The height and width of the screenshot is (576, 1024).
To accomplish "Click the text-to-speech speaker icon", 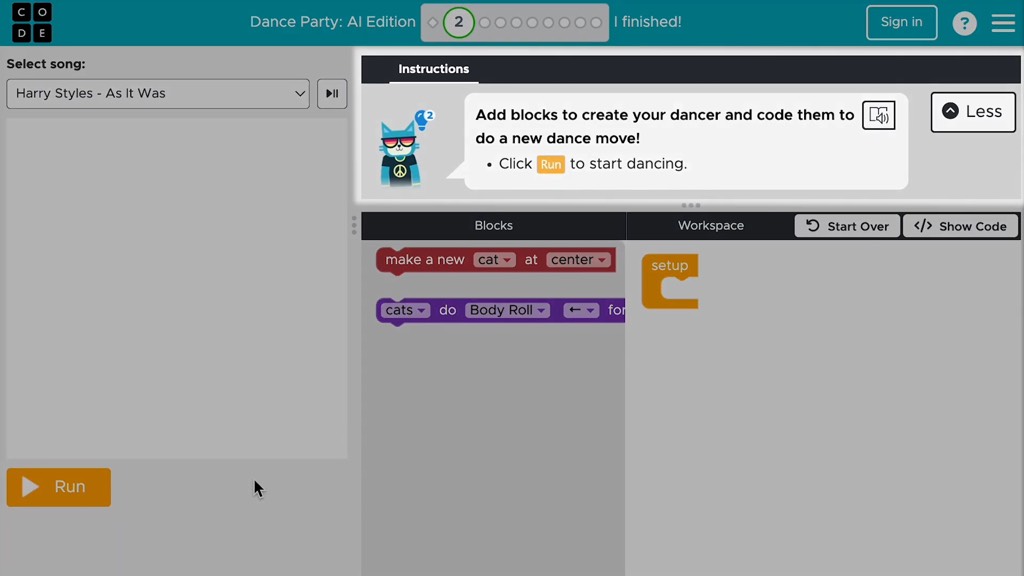I will pyautogui.click(x=878, y=115).
